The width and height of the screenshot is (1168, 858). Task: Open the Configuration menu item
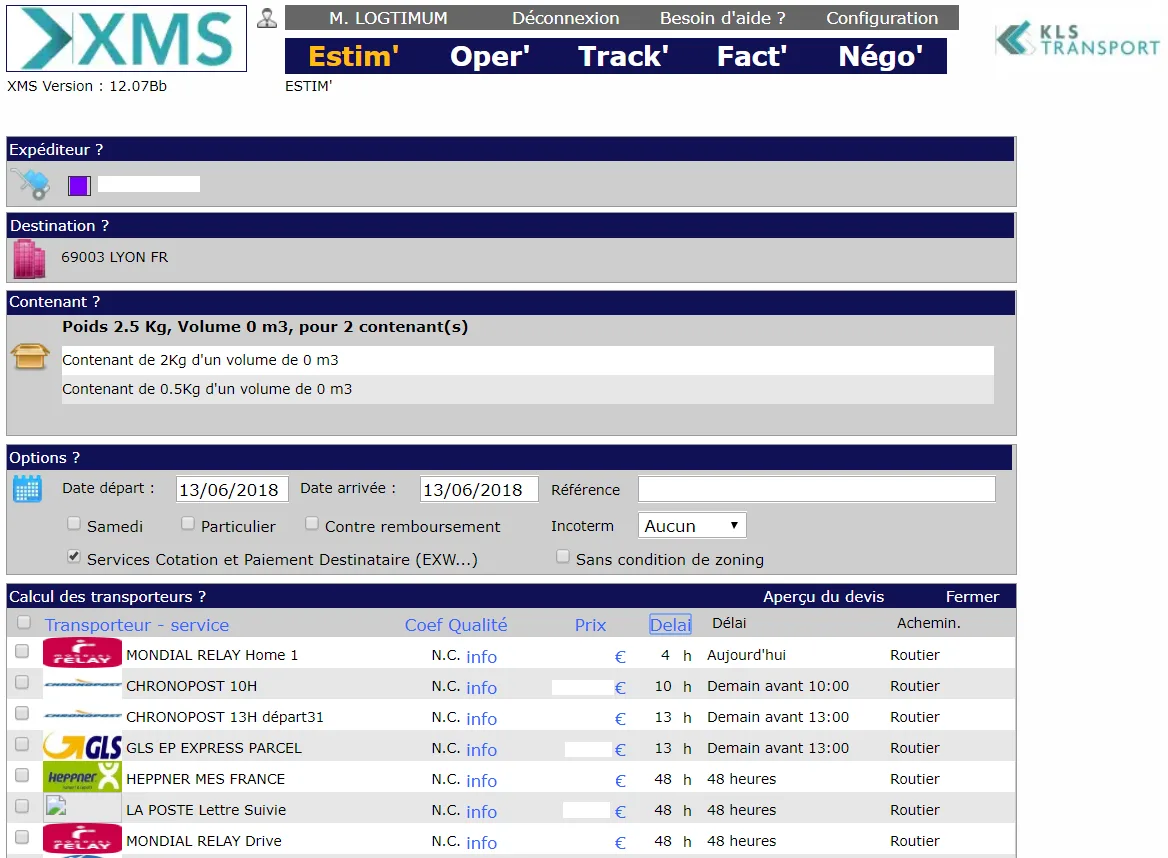882,18
